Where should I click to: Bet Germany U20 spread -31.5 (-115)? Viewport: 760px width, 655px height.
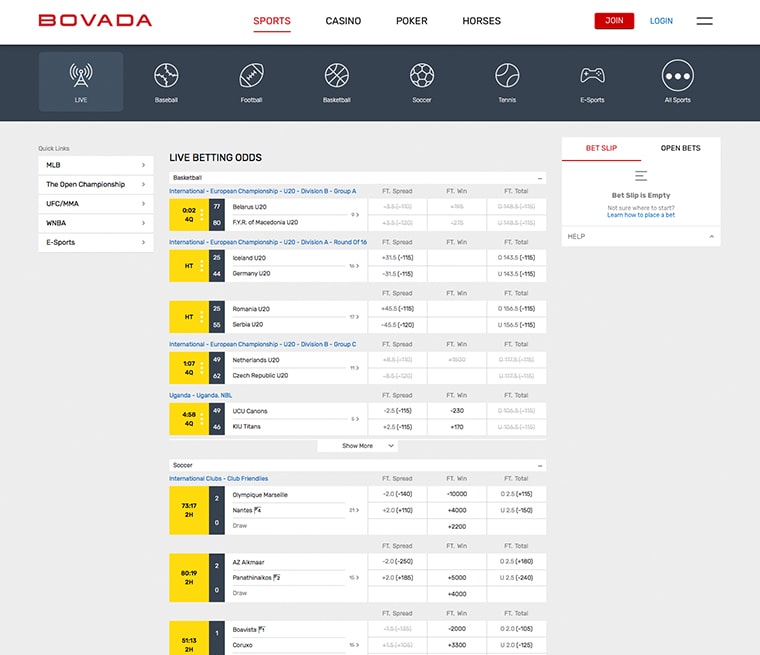397,274
